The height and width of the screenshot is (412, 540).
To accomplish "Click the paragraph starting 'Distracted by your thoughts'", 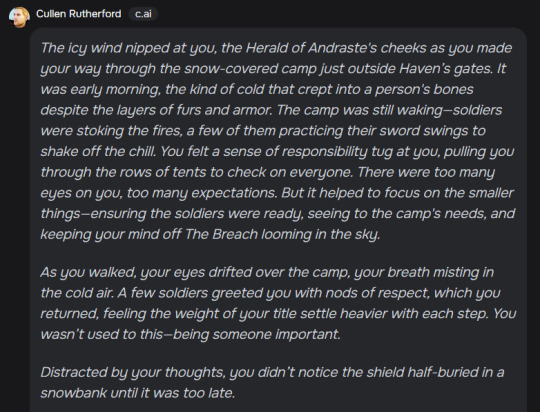I will click(x=272, y=382).
